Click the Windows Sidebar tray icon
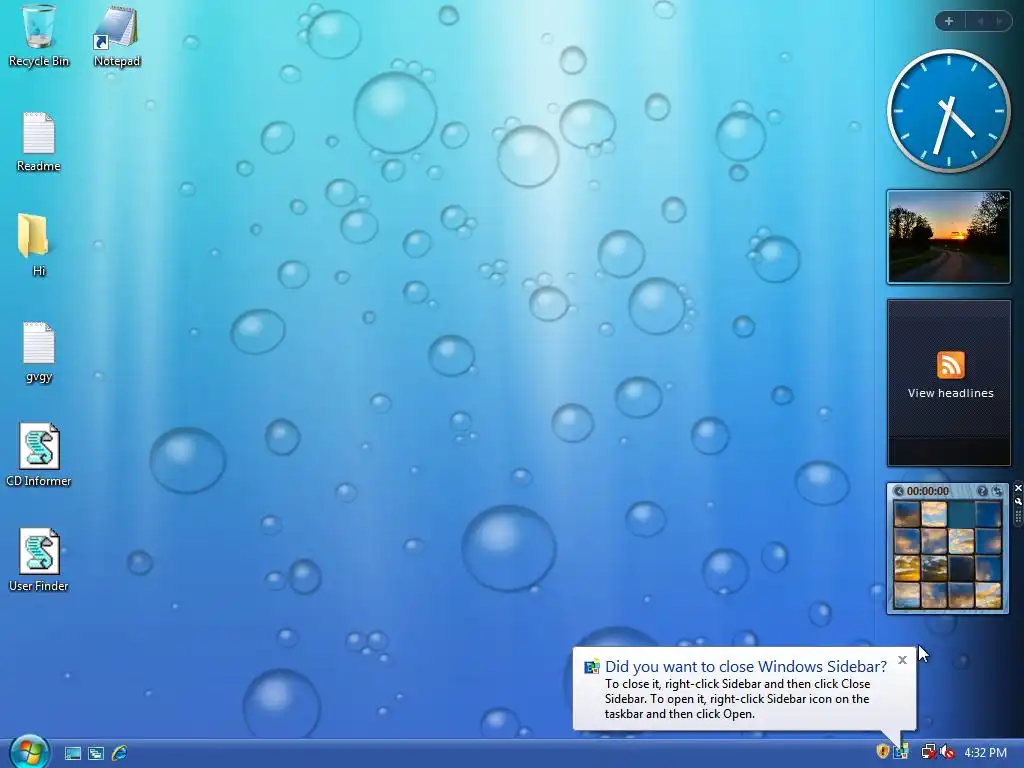Image resolution: width=1024 pixels, height=768 pixels. coord(901,752)
